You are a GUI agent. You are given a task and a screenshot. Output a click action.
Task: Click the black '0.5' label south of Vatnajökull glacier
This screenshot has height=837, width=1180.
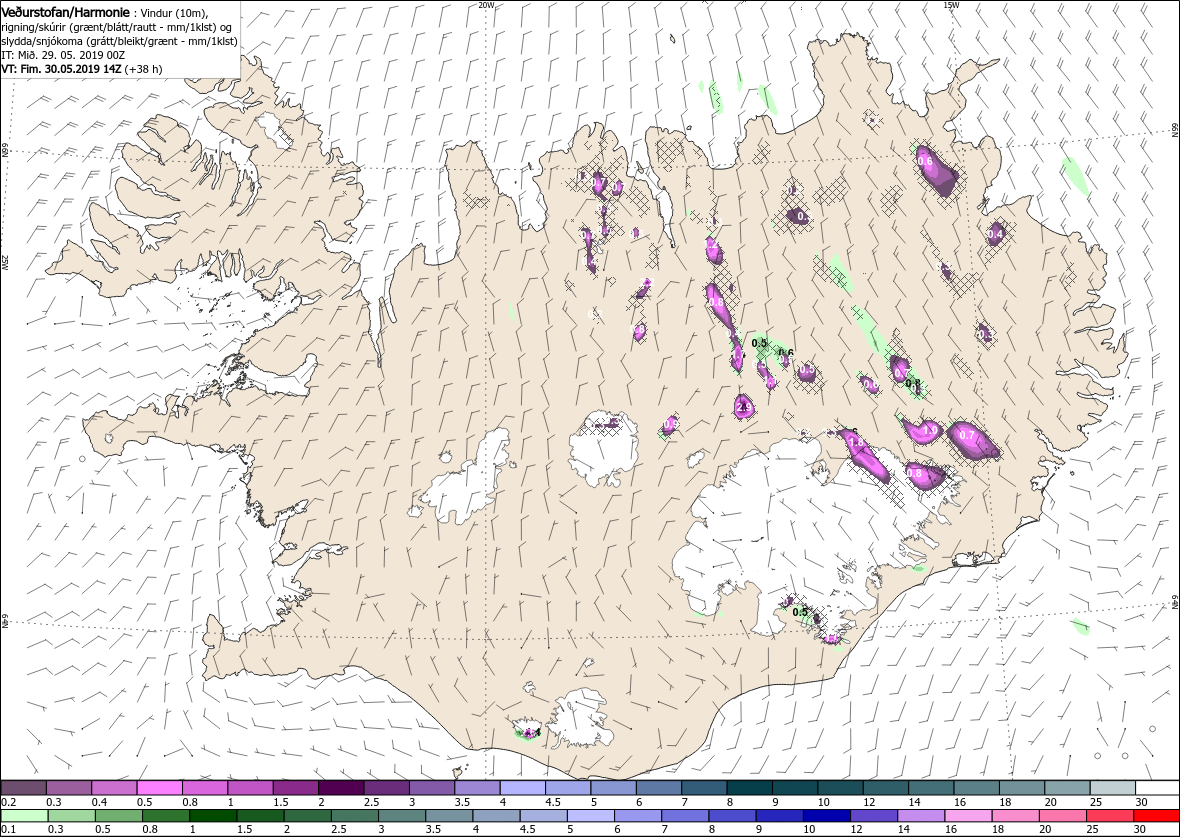click(x=801, y=612)
